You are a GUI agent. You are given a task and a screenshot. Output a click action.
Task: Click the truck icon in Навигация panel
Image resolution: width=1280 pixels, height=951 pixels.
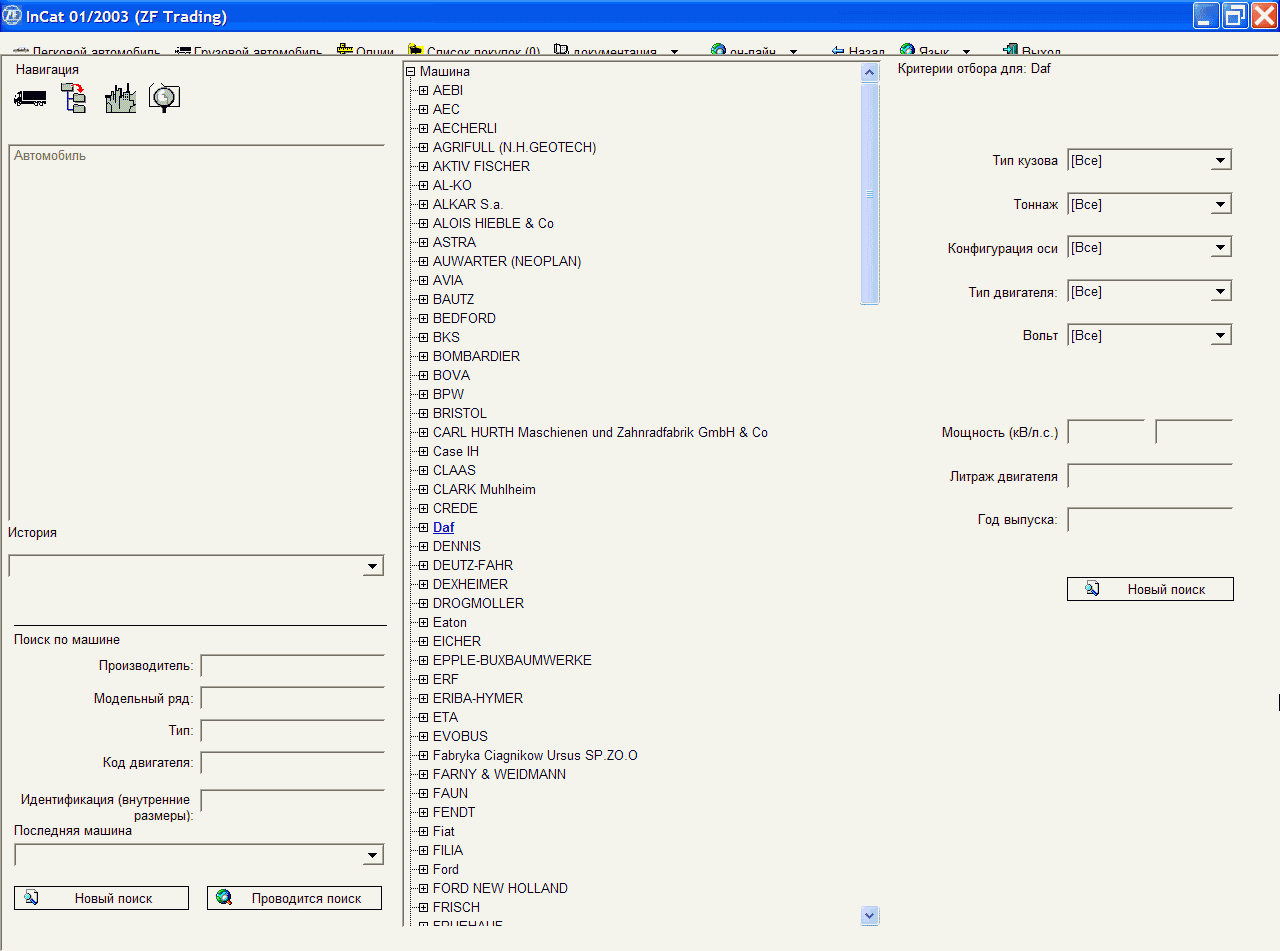(x=30, y=98)
